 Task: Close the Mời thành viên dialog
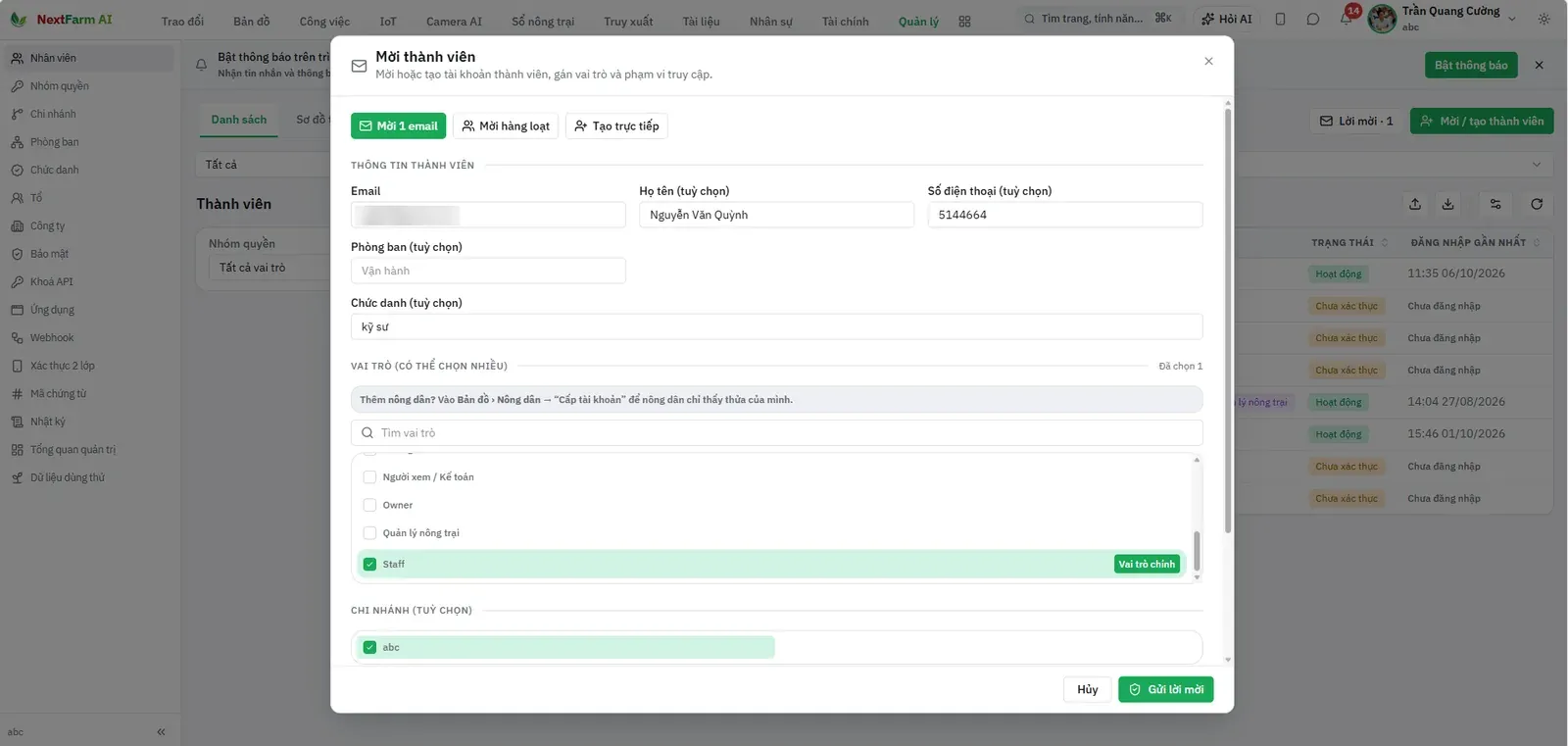coord(1208,61)
